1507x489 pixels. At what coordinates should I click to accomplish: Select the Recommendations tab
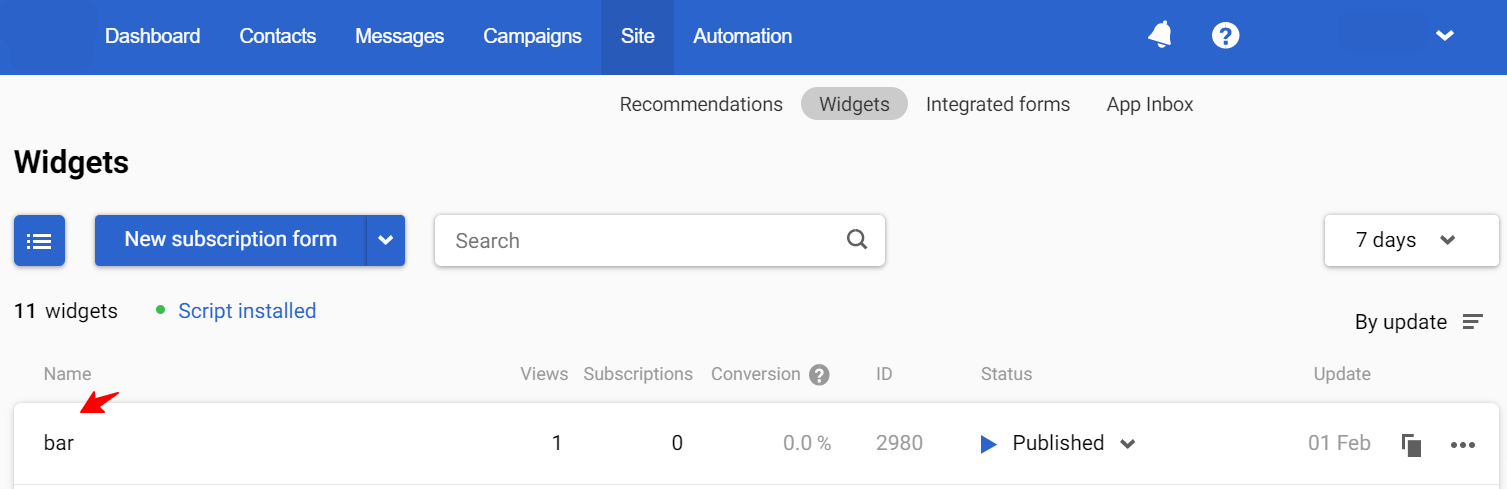coord(701,104)
